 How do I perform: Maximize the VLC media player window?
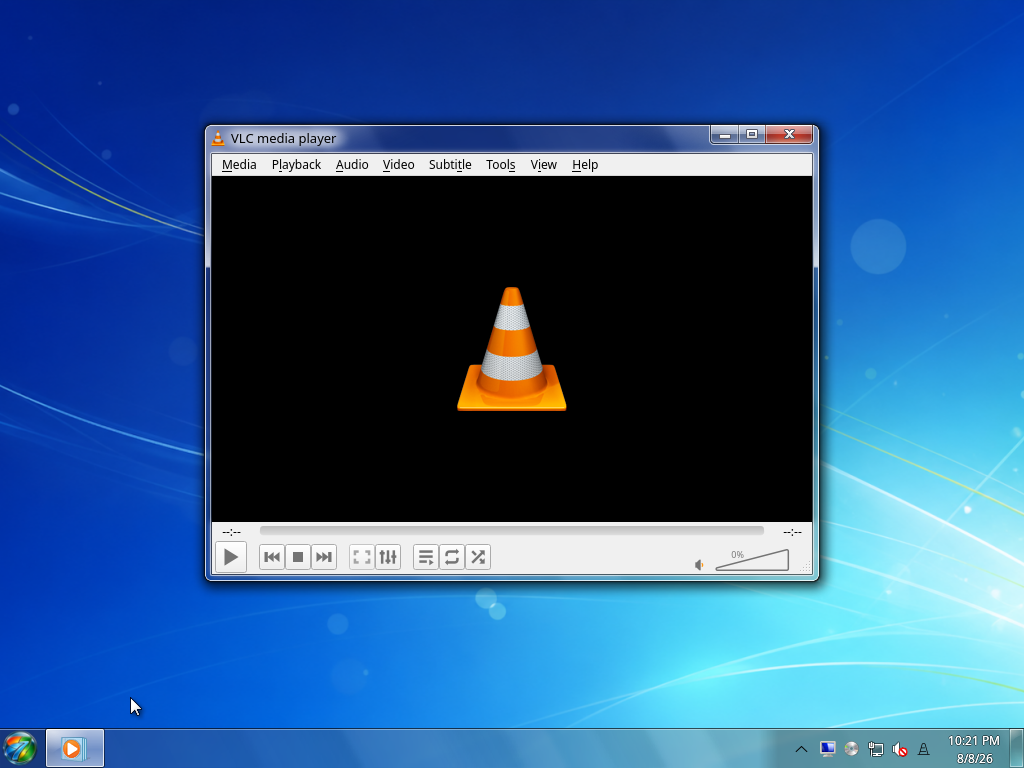click(752, 135)
